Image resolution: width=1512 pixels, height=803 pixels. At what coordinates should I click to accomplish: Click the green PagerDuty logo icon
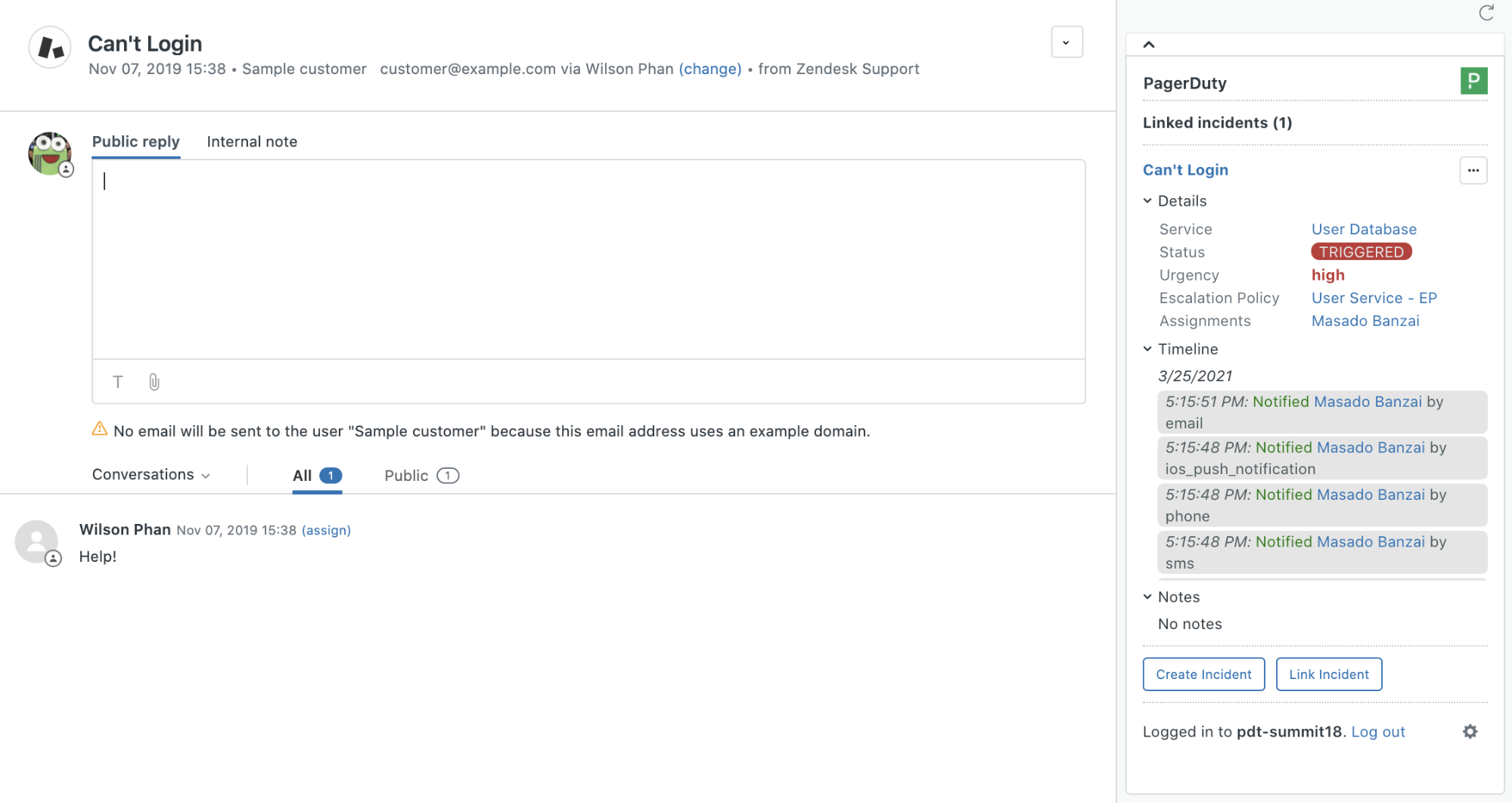1473,81
